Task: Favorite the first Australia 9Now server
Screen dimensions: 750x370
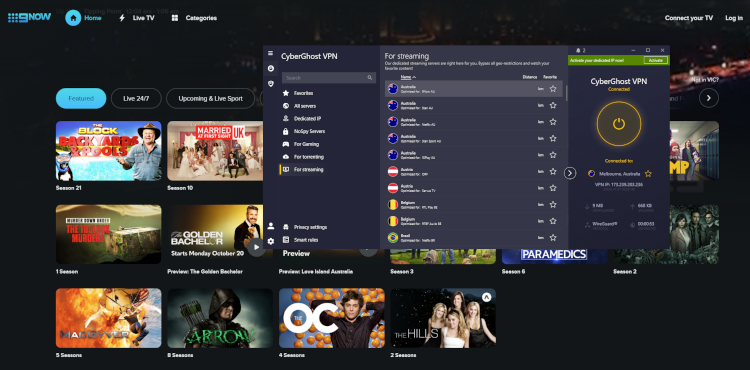Action: 553,88
